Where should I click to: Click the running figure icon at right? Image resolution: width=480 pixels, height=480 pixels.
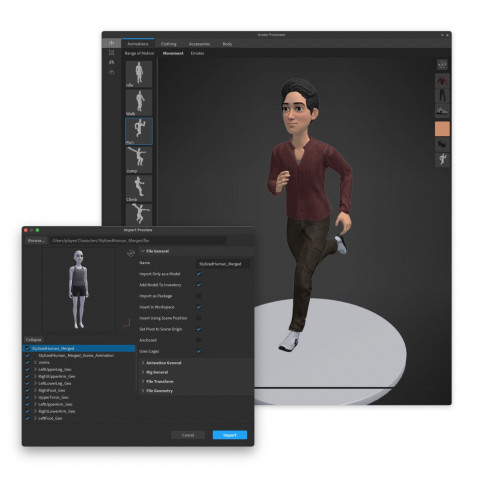[x=442, y=159]
